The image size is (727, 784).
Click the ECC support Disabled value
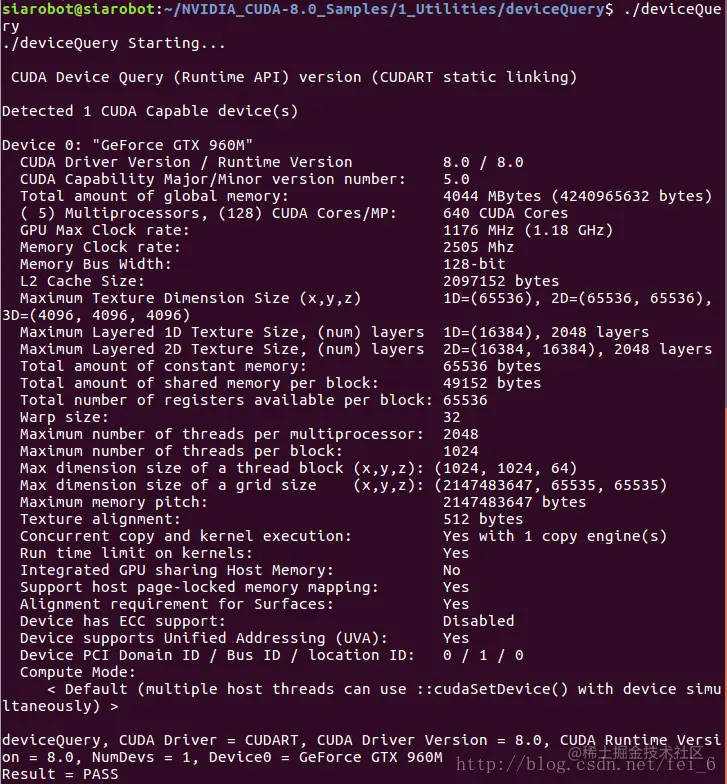coord(478,621)
